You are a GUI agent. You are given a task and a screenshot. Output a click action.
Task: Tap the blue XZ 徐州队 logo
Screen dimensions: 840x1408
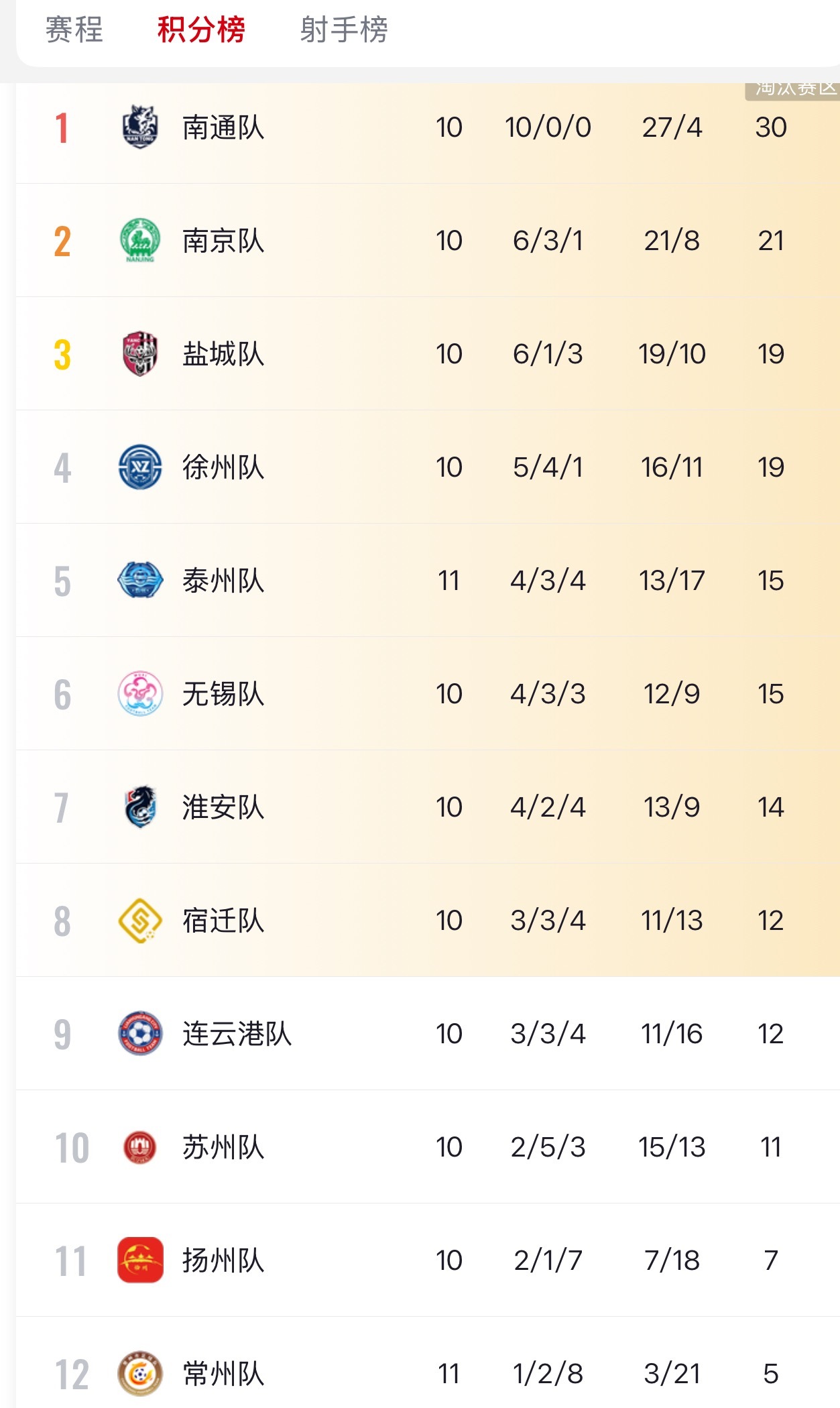click(140, 467)
